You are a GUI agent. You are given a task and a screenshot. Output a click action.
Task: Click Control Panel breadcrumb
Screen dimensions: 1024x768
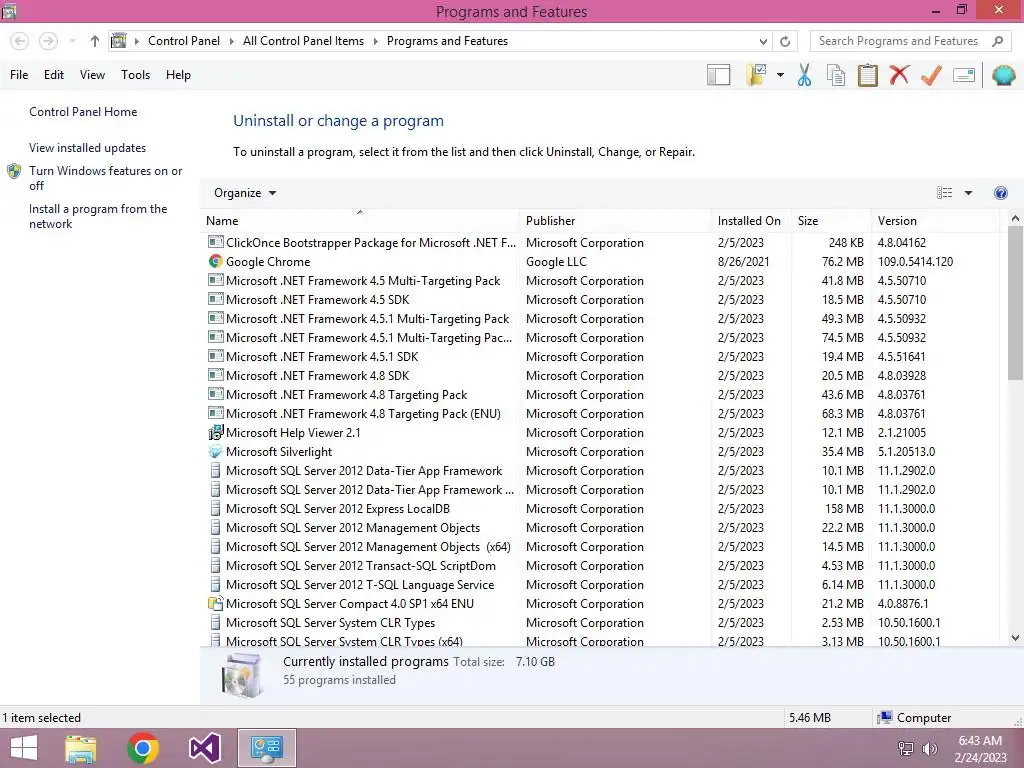pos(184,41)
